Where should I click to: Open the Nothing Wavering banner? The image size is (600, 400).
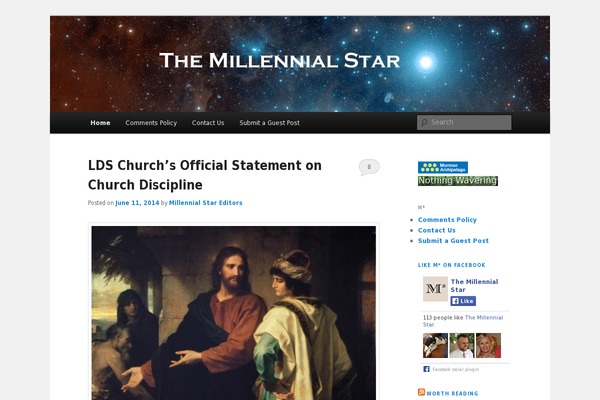pyautogui.click(x=458, y=181)
